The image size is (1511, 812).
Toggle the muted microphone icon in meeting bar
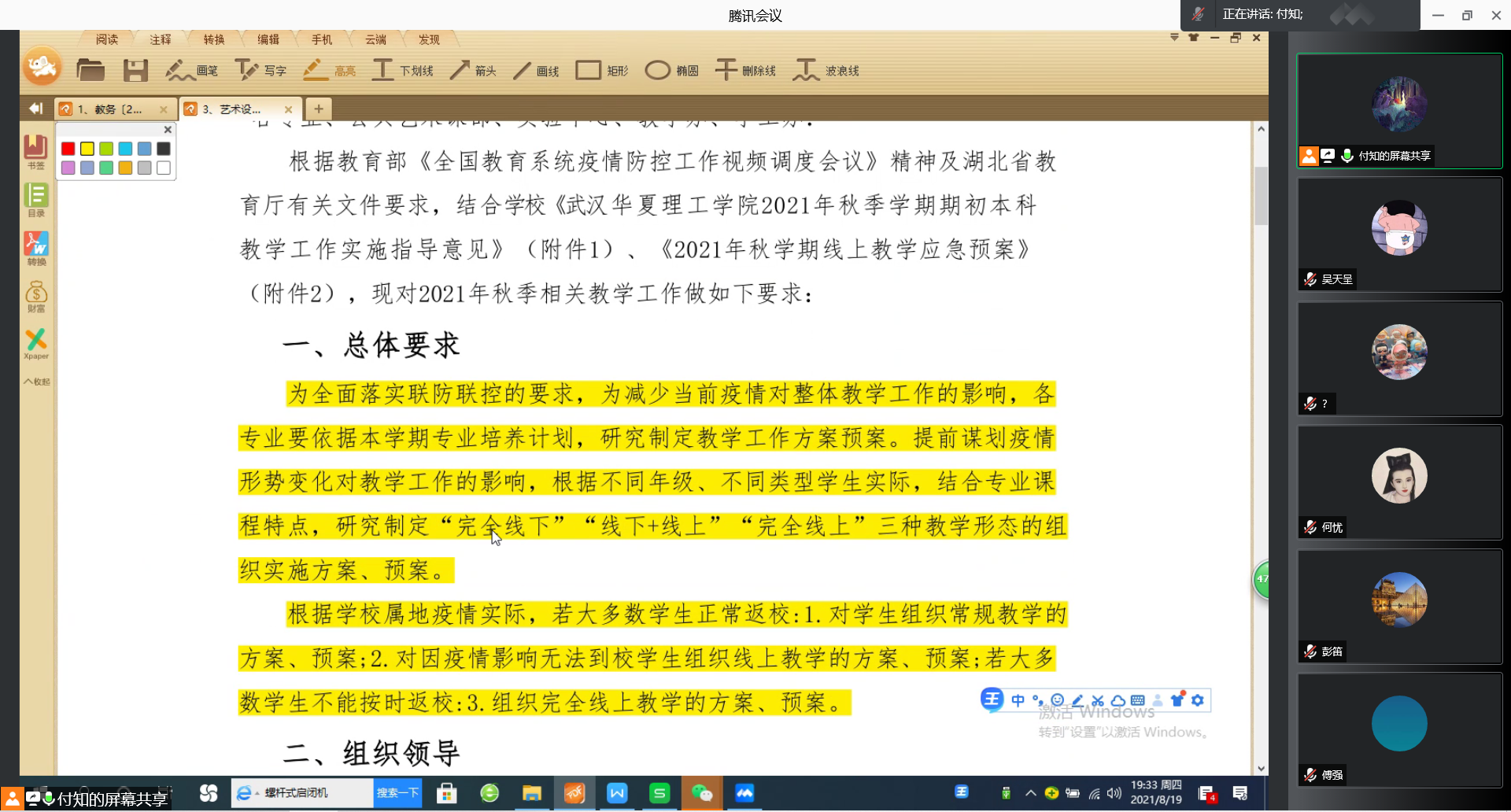(x=1199, y=14)
